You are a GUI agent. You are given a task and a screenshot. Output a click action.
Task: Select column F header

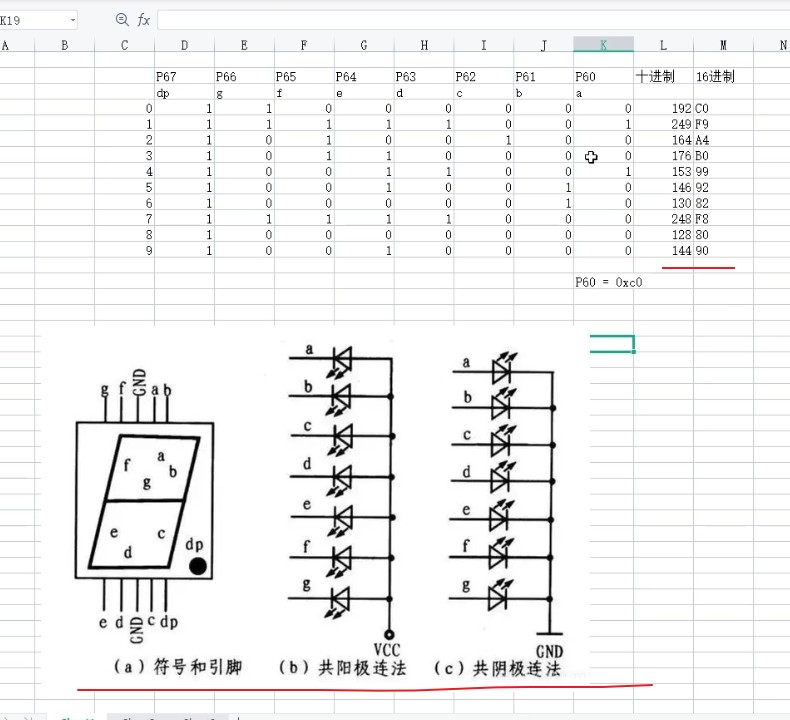pos(304,45)
